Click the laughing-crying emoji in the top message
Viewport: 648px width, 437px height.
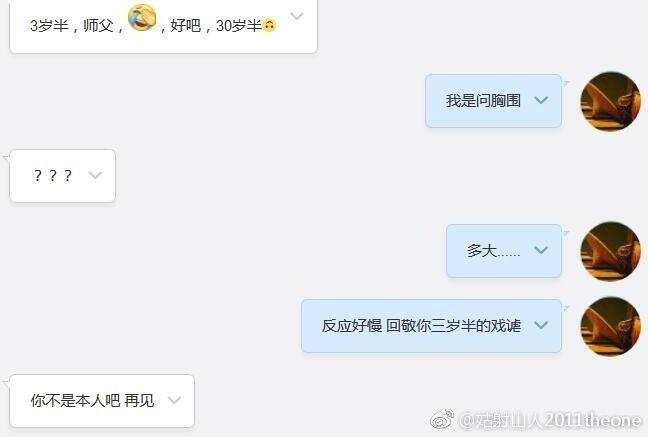[x=142, y=17]
